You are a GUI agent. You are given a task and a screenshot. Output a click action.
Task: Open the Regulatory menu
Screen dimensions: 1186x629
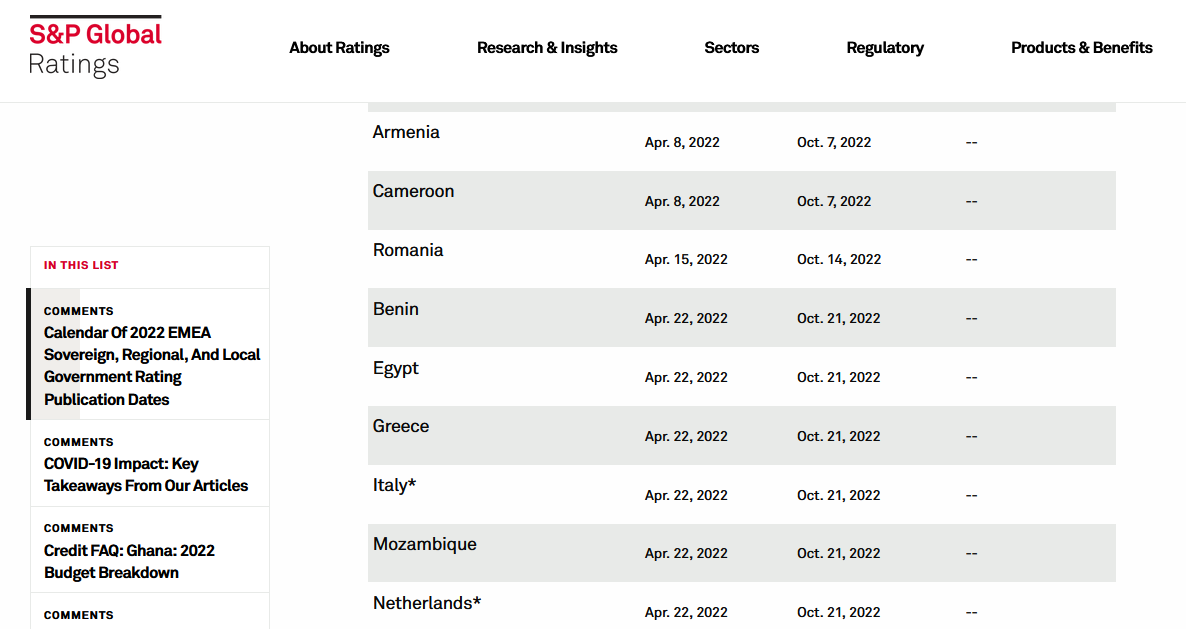coord(885,48)
